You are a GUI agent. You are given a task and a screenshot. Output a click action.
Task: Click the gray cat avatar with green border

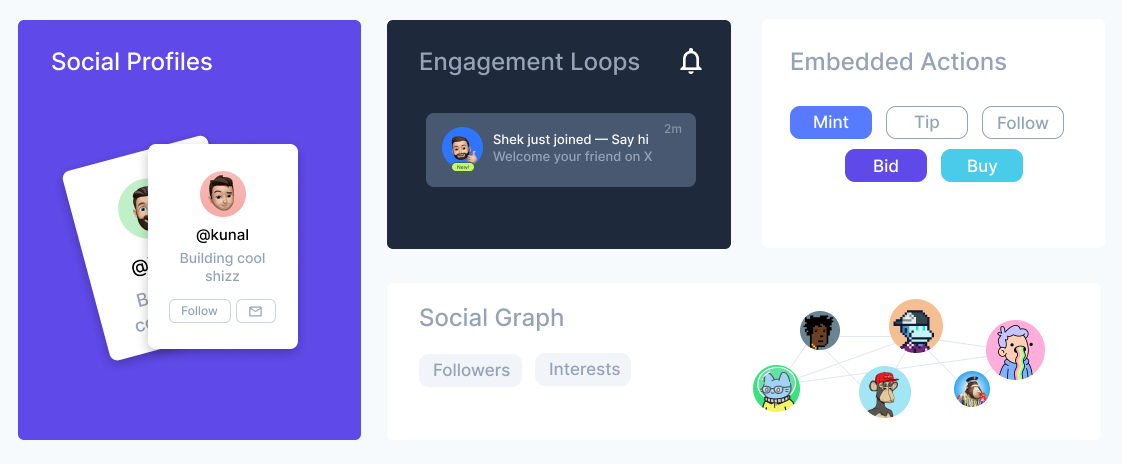777,389
